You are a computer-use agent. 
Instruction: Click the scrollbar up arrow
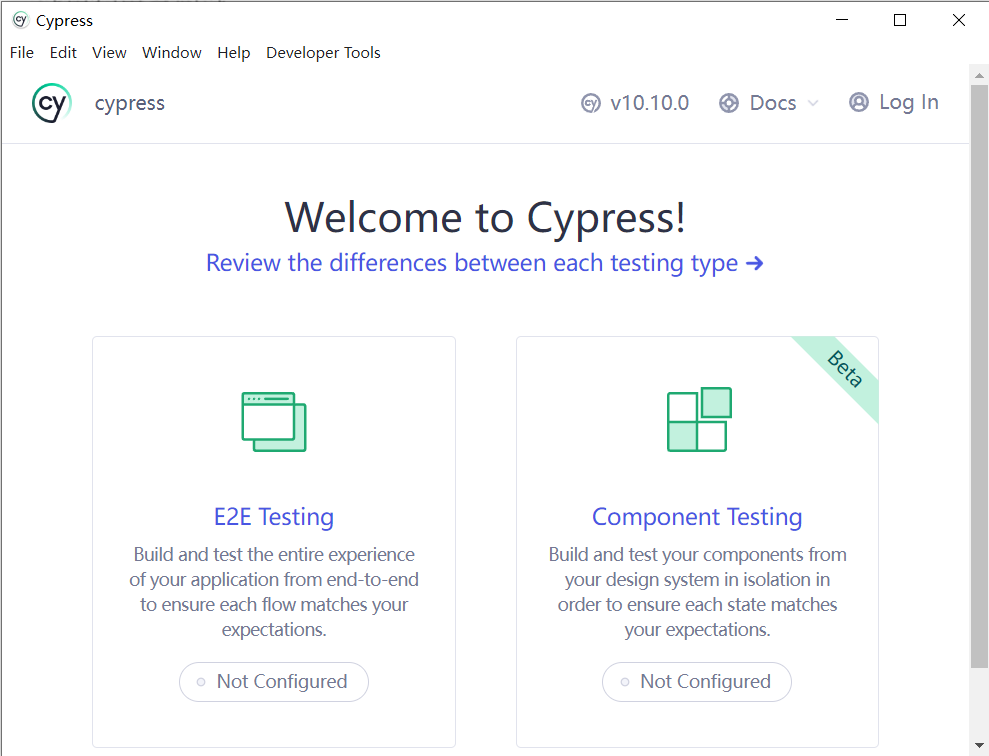click(x=979, y=74)
